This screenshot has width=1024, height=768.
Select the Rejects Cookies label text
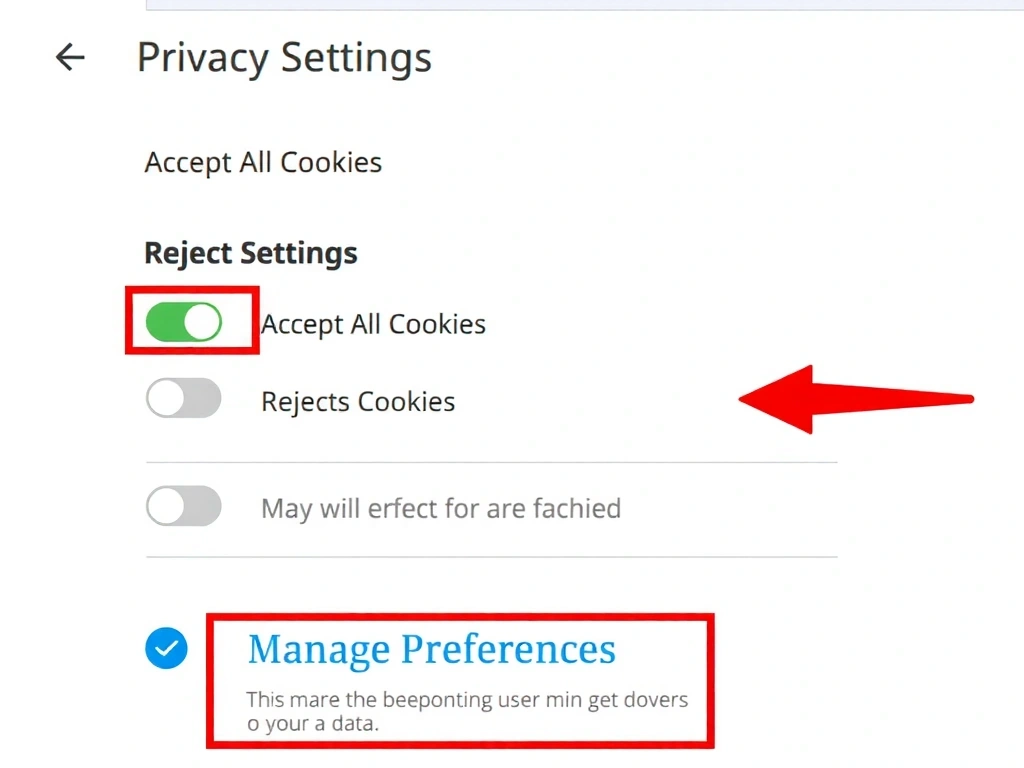(357, 401)
